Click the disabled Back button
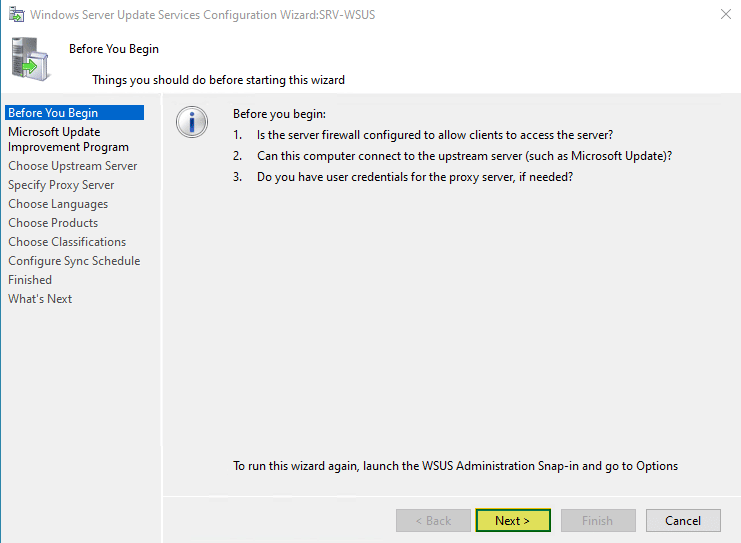This screenshot has height=543, width=741. click(433, 520)
